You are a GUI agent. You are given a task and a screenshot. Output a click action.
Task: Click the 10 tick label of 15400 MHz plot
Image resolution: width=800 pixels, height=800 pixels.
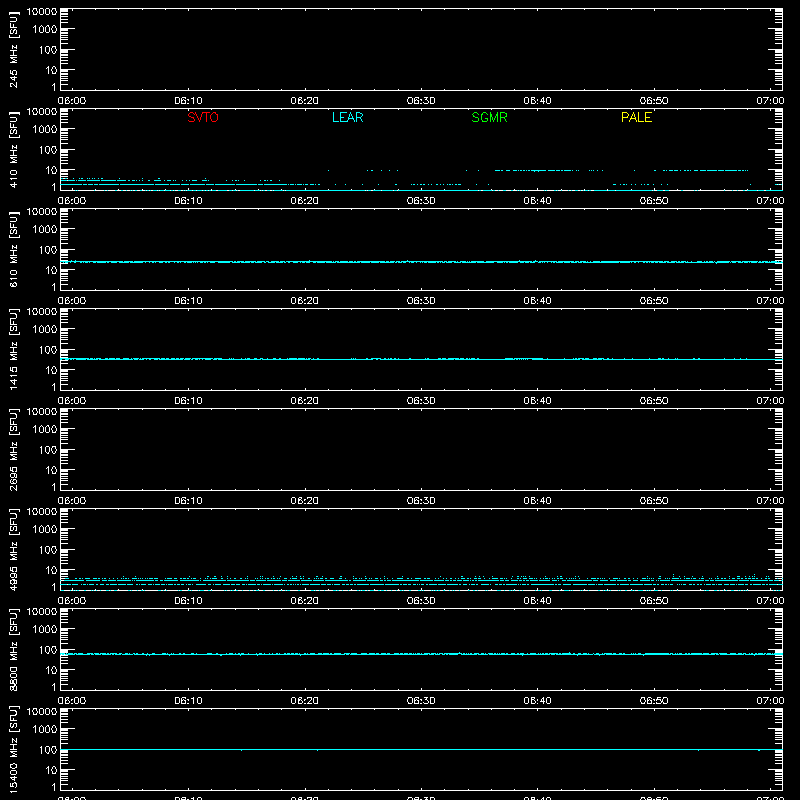coord(51,770)
